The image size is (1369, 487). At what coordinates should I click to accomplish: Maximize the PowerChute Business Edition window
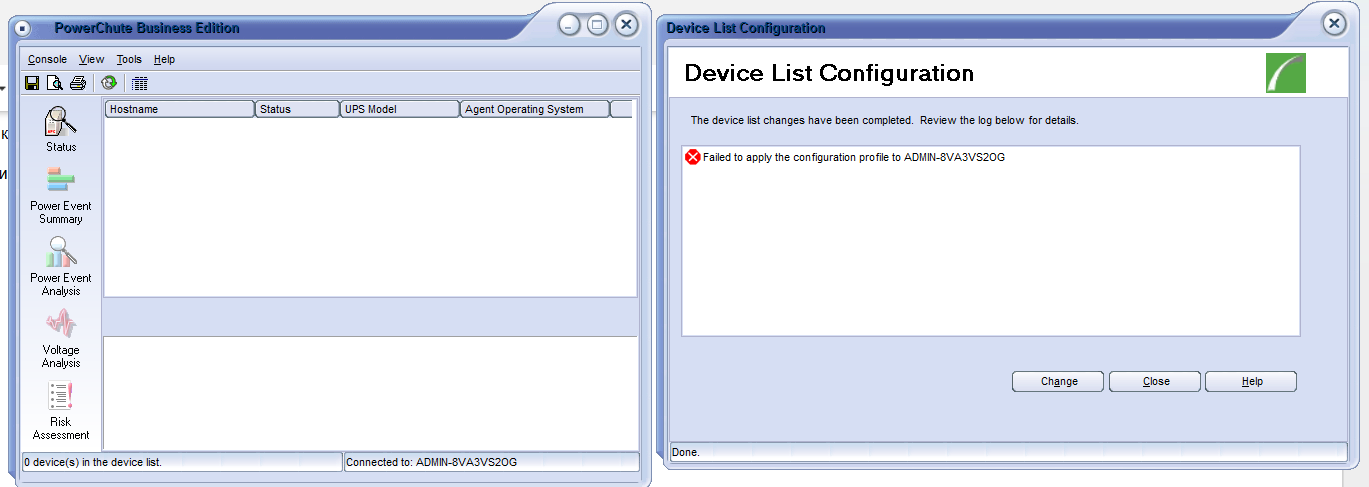click(x=597, y=25)
